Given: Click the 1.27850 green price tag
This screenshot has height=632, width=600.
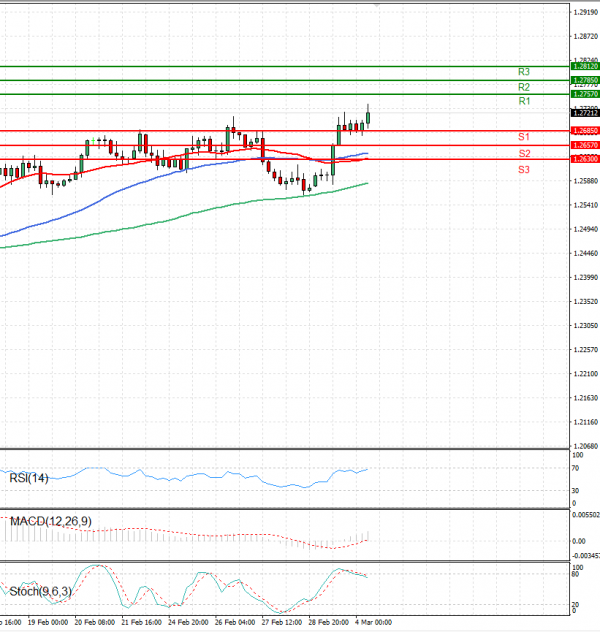Looking at the screenshot, I should coord(585,79).
